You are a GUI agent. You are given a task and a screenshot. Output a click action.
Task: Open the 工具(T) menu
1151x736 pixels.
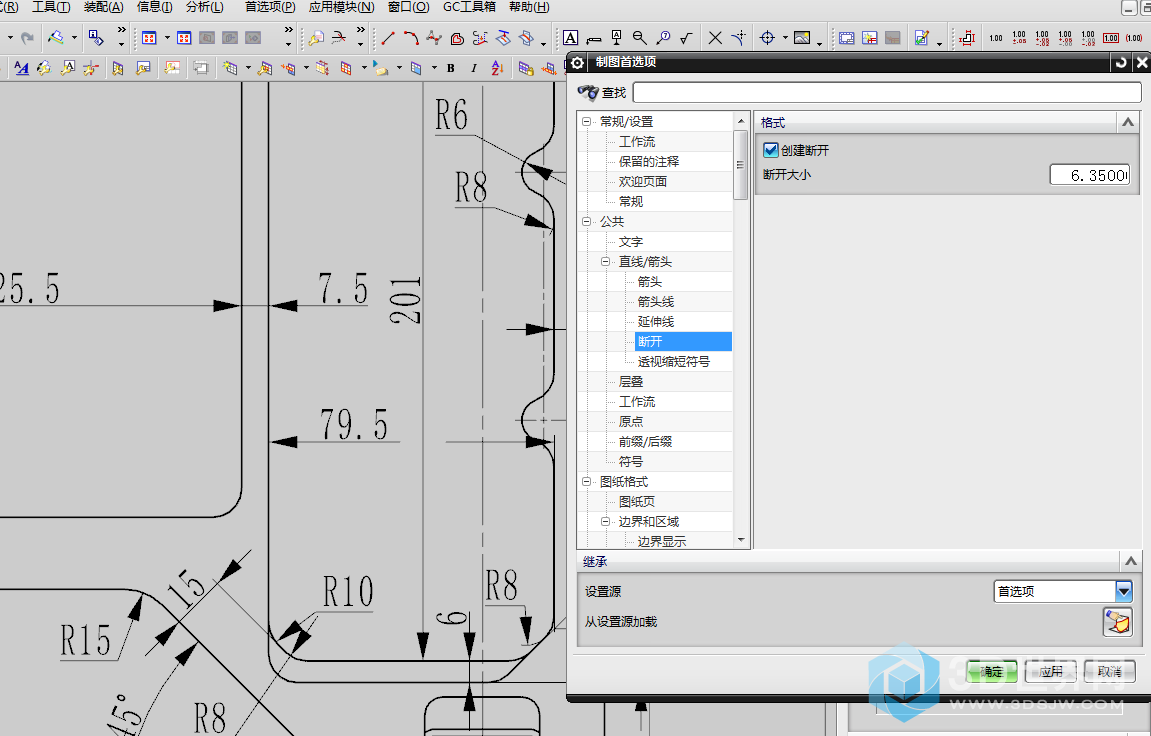51,7
